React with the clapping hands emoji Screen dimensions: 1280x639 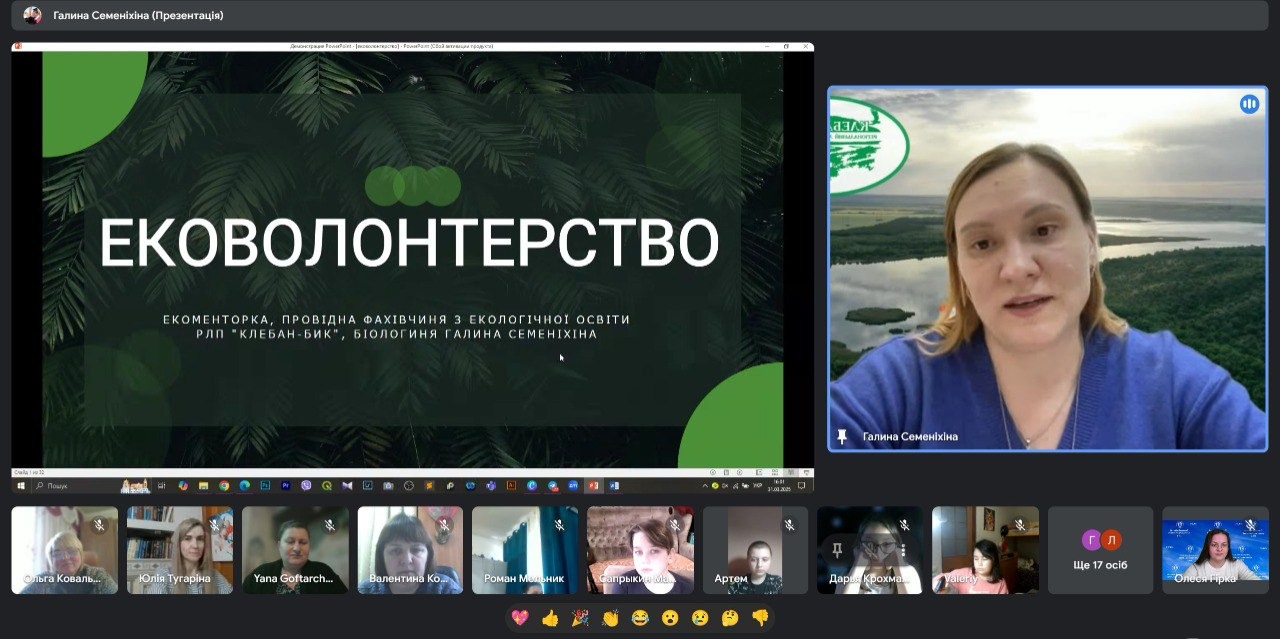point(610,618)
